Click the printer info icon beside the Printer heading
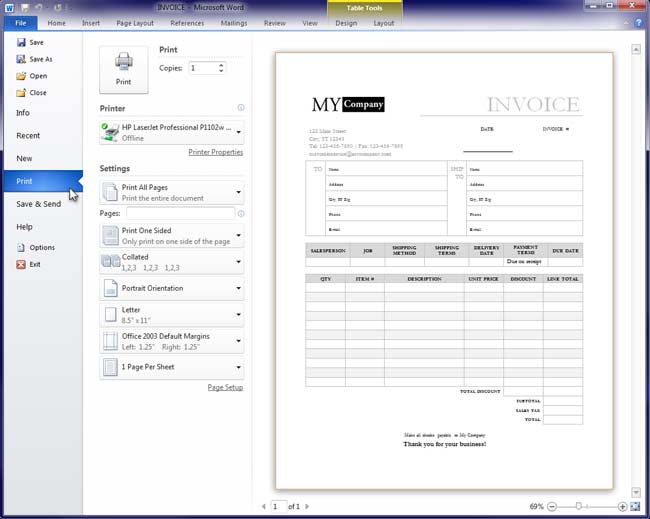The image size is (650, 519). [241, 108]
